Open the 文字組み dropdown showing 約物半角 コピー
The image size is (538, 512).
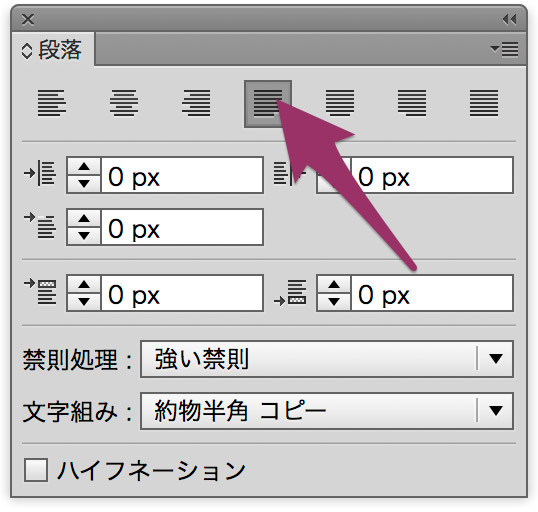pyautogui.click(x=327, y=411)
